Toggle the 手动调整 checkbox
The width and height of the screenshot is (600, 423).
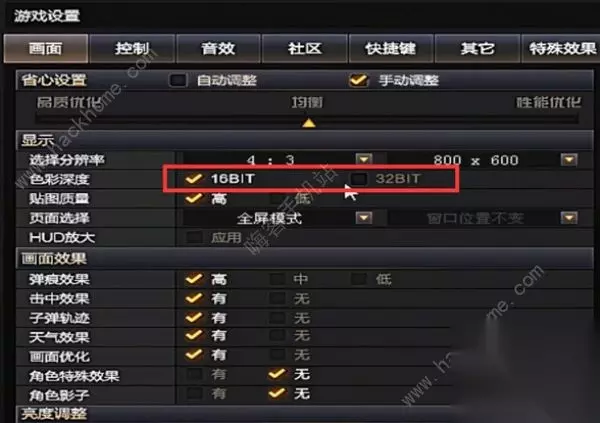[359, 80]
